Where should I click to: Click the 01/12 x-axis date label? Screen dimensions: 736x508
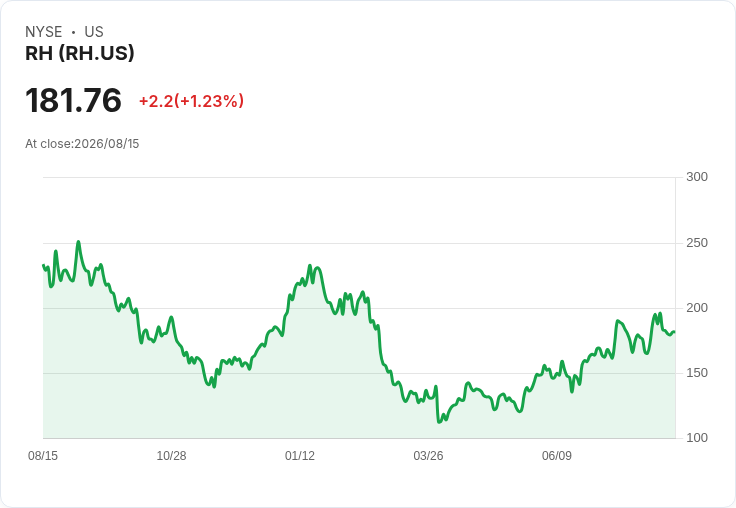coord(299,455)
